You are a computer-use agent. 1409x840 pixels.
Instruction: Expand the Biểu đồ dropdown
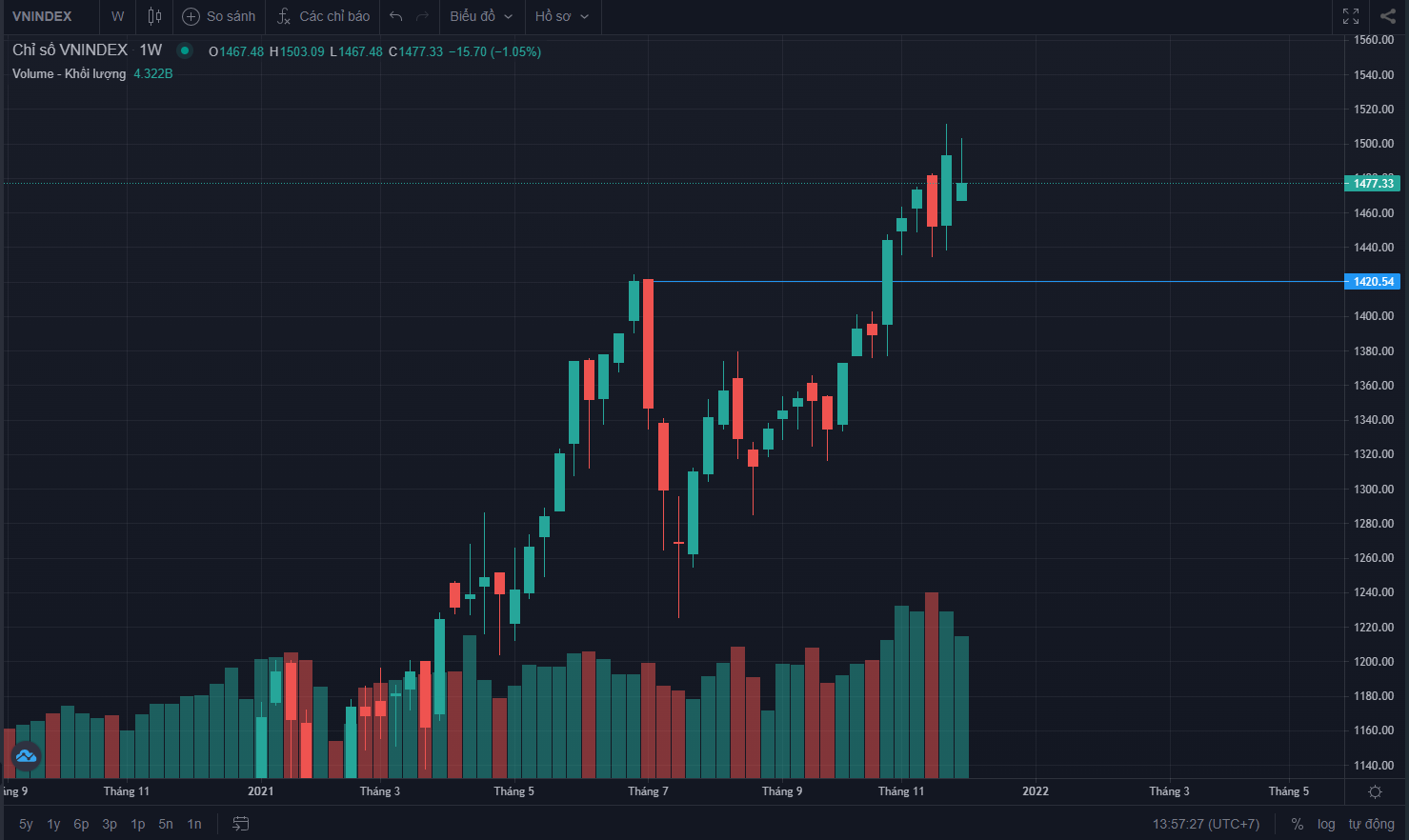click(481, 16)
